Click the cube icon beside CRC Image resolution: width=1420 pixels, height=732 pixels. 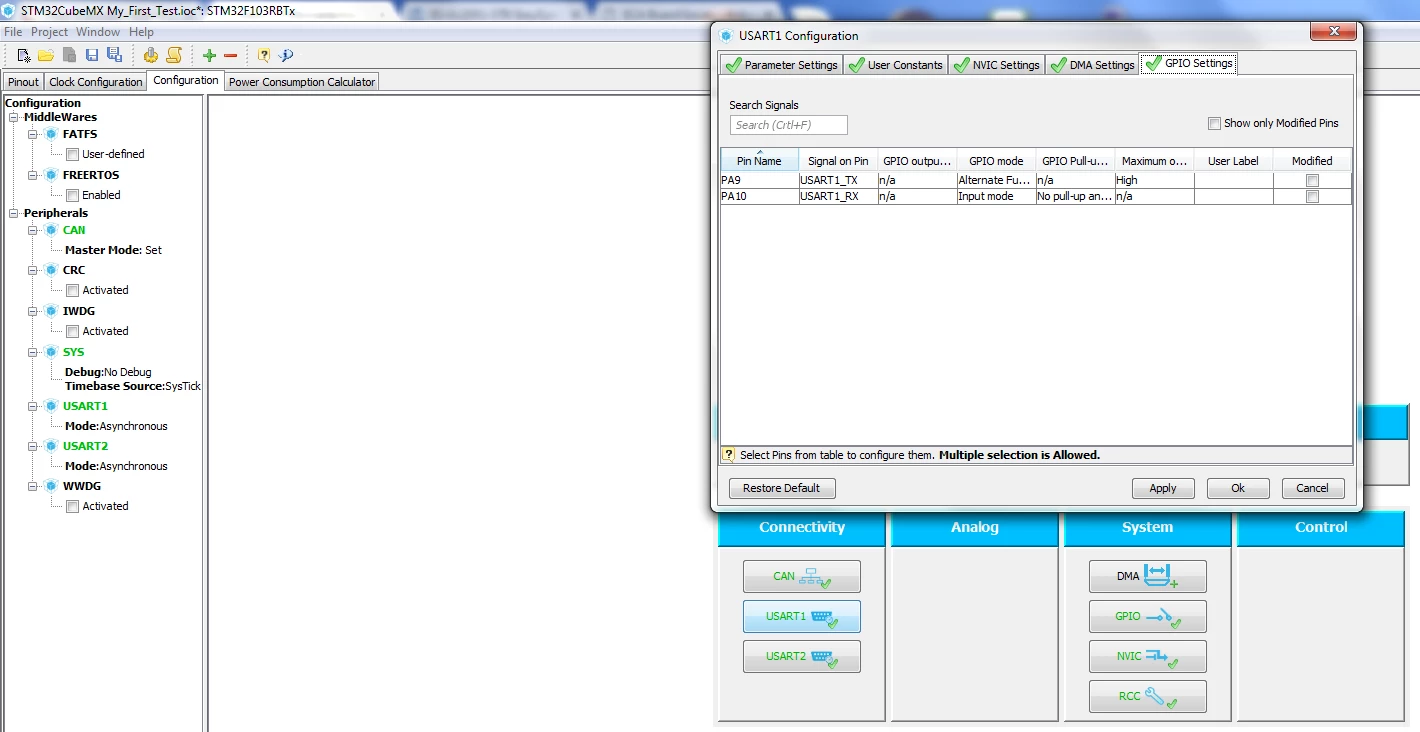(51, 270)
